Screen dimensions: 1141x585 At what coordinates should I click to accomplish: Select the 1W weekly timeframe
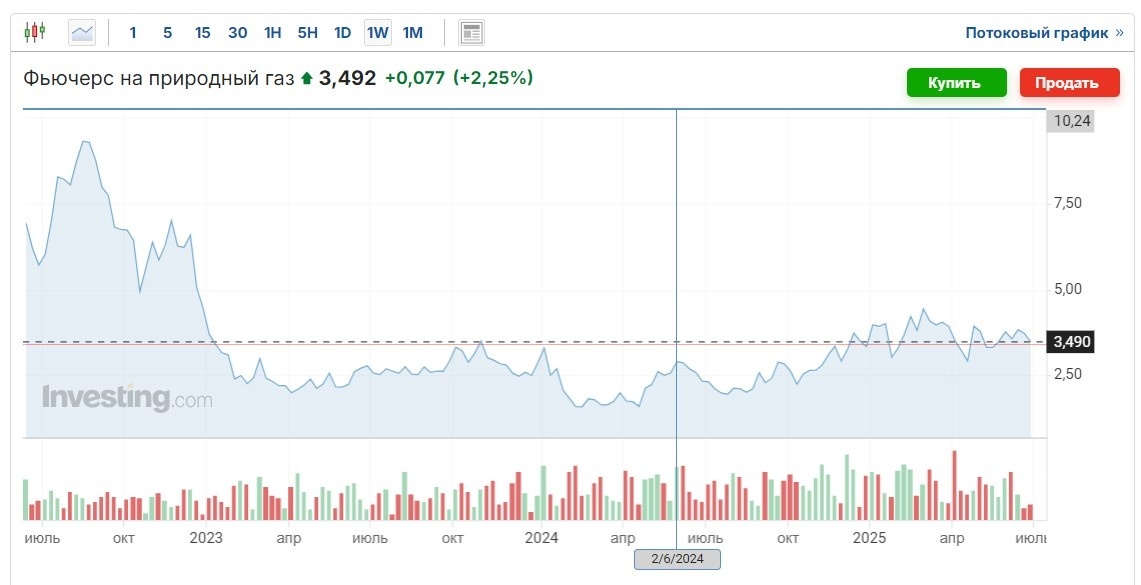(x=377, y=32)
